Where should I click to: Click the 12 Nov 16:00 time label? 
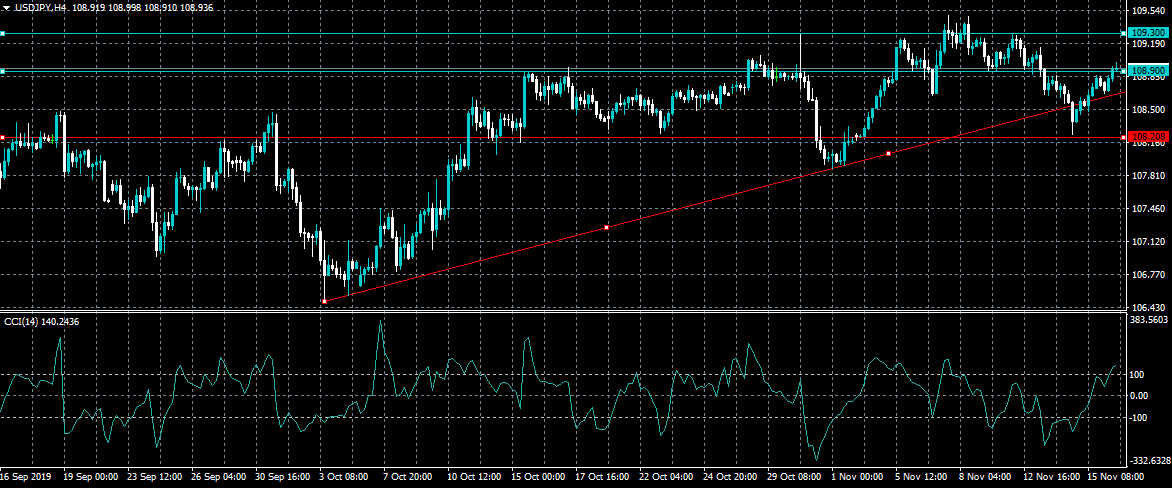pos(1053,476)
